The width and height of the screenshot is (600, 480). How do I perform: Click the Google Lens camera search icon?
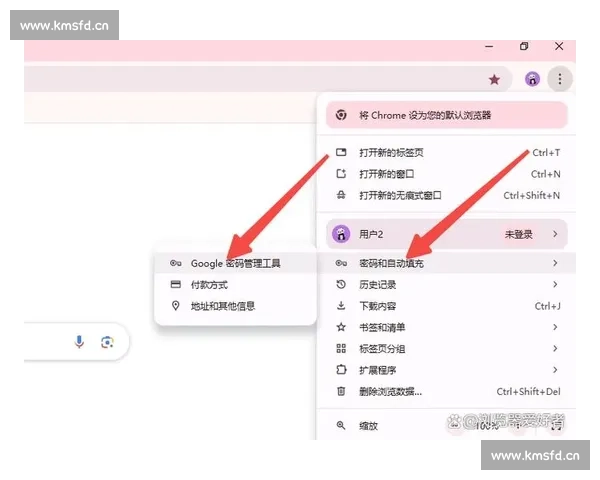tap(108, 342)
